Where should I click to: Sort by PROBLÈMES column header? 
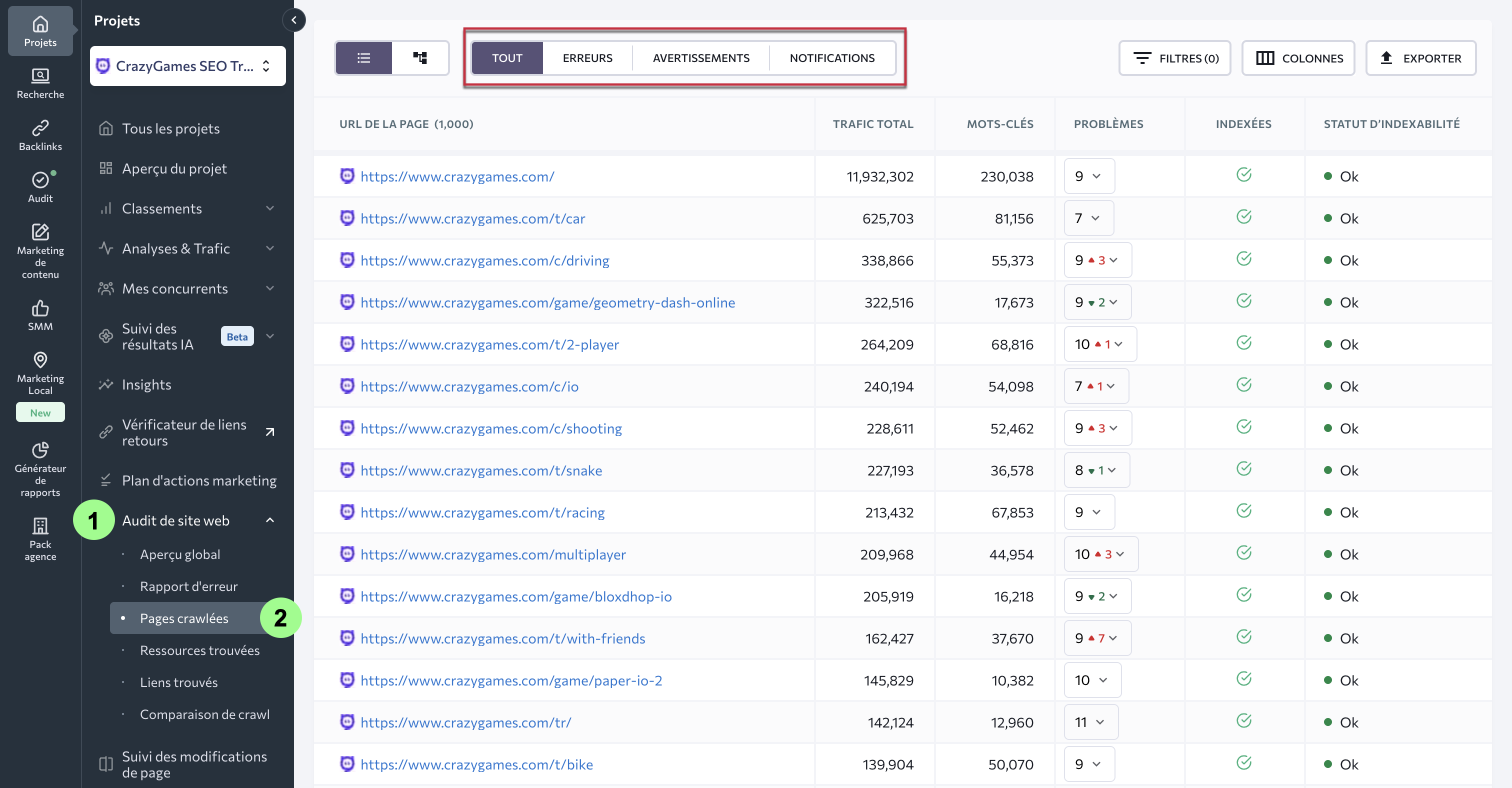click(x=1108, y=124)
